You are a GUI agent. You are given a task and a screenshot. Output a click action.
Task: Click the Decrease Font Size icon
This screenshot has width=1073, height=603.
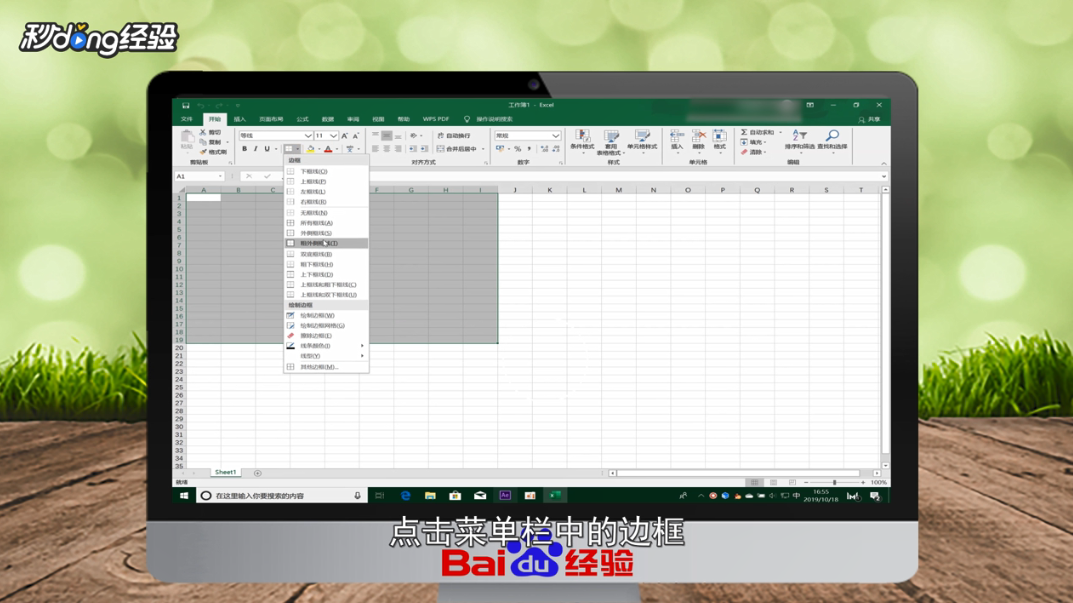(x=355, y=136)
